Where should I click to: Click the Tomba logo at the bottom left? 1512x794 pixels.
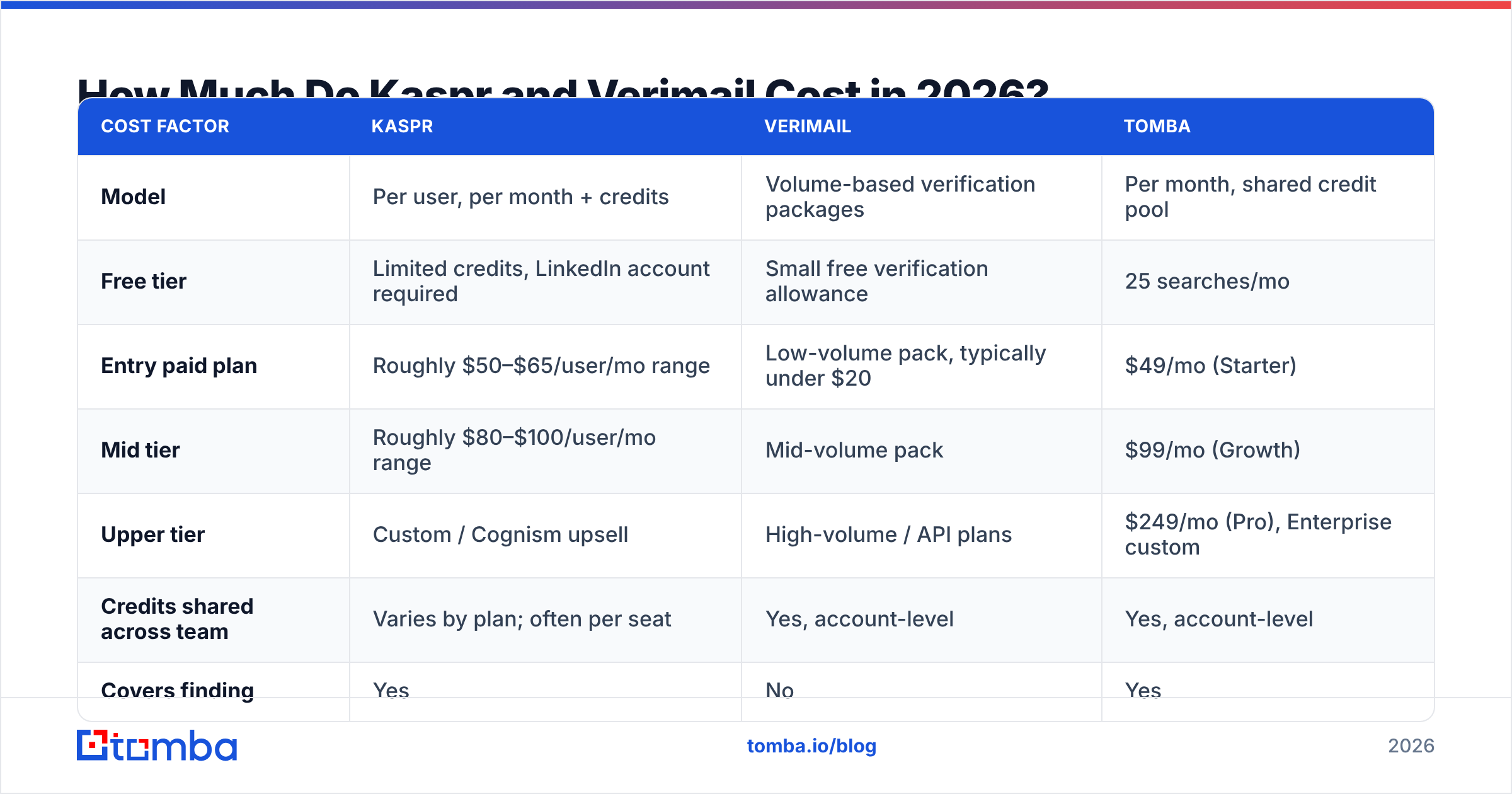[x=157, y=745]
